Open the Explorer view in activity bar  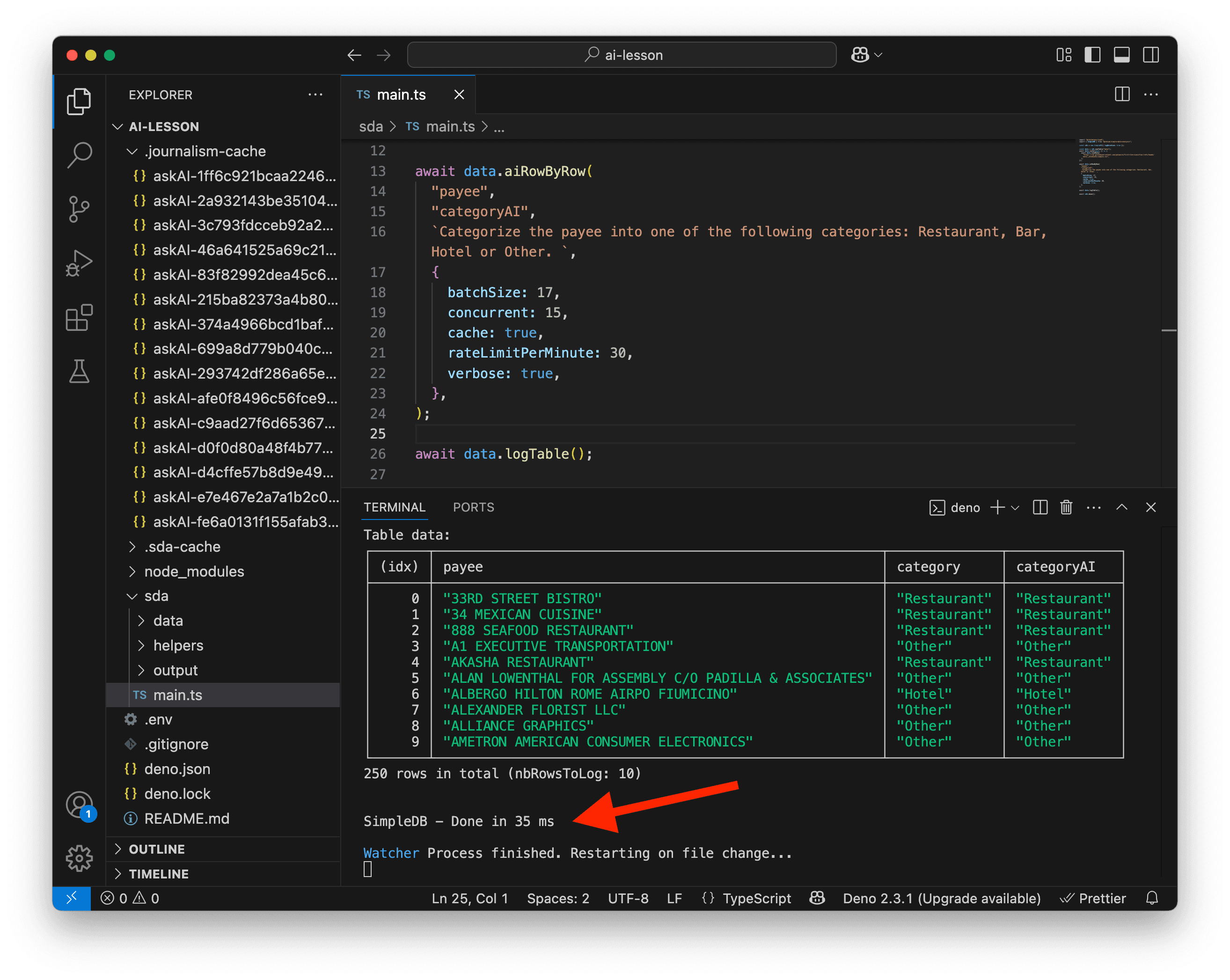click(79, 101)
